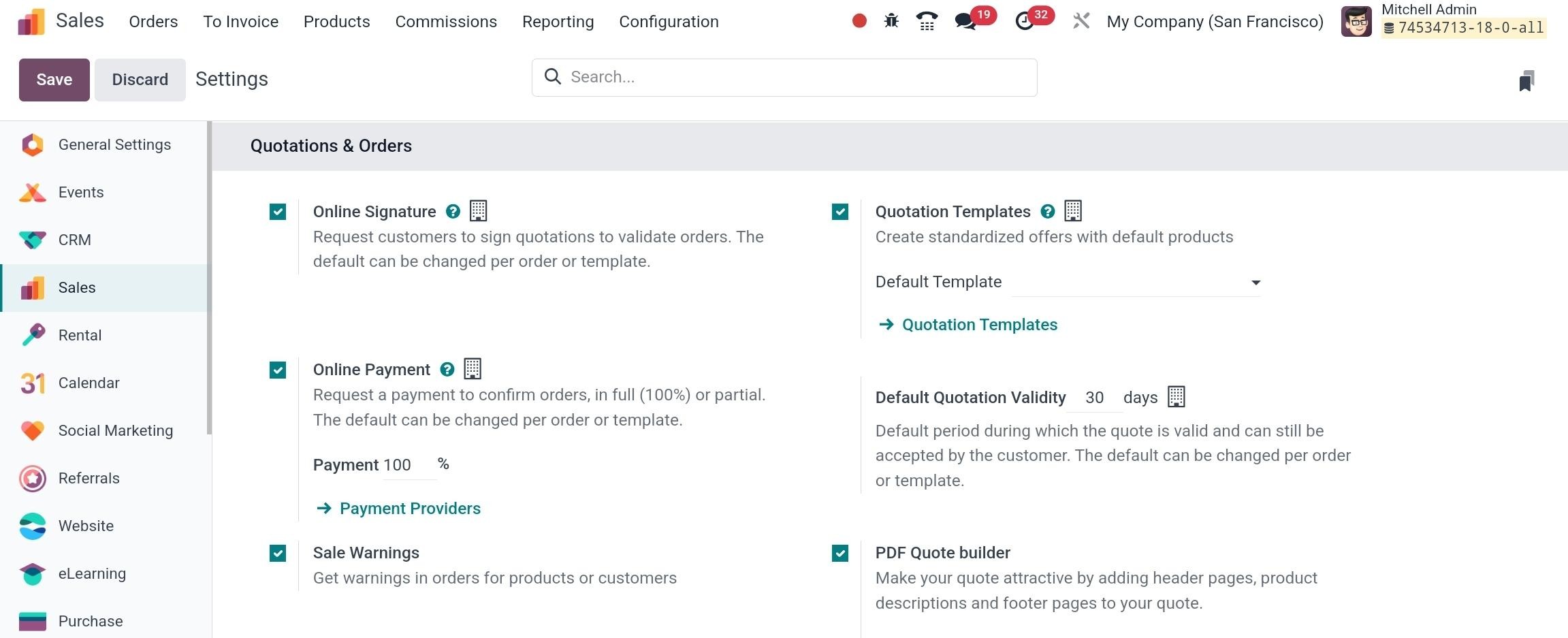This screenshot has height=638, width=1568.
Task: Click the red recording indicator icon
Action: point(859,21)
